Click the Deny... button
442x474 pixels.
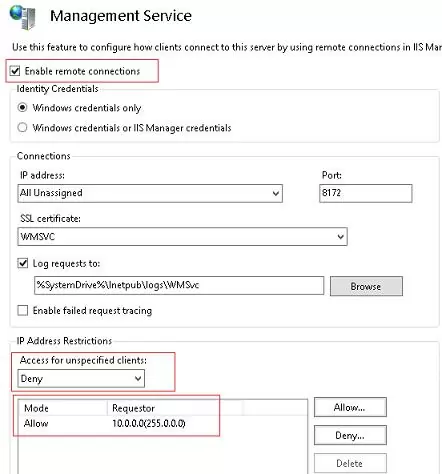point(350,435)
